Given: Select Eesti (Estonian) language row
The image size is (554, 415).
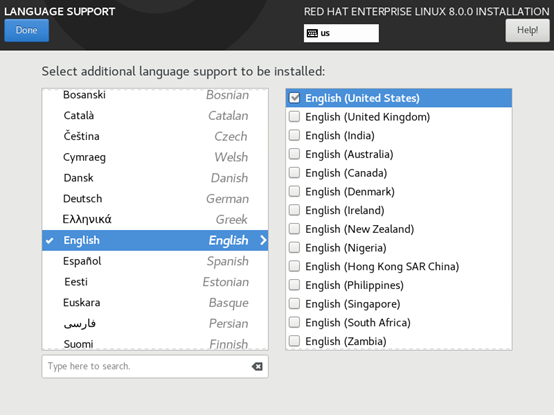Looking at the screenshot, I should pyautogui.click(x=155, y=282).
